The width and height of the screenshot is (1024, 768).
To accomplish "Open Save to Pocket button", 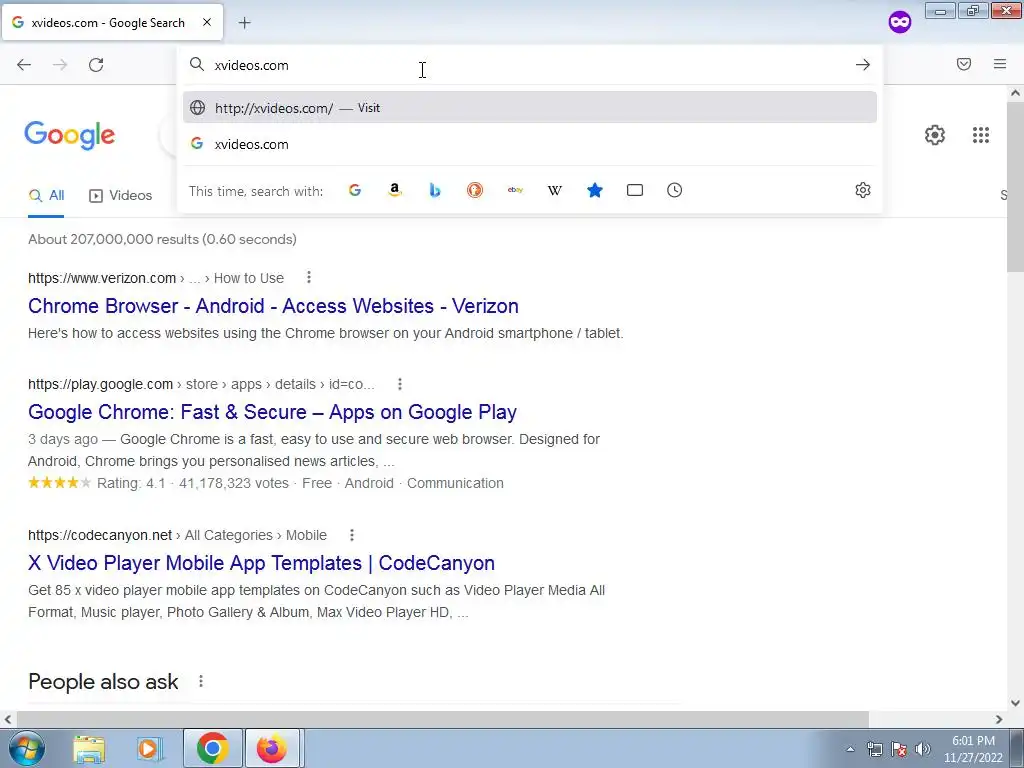I will coord(964,64).
